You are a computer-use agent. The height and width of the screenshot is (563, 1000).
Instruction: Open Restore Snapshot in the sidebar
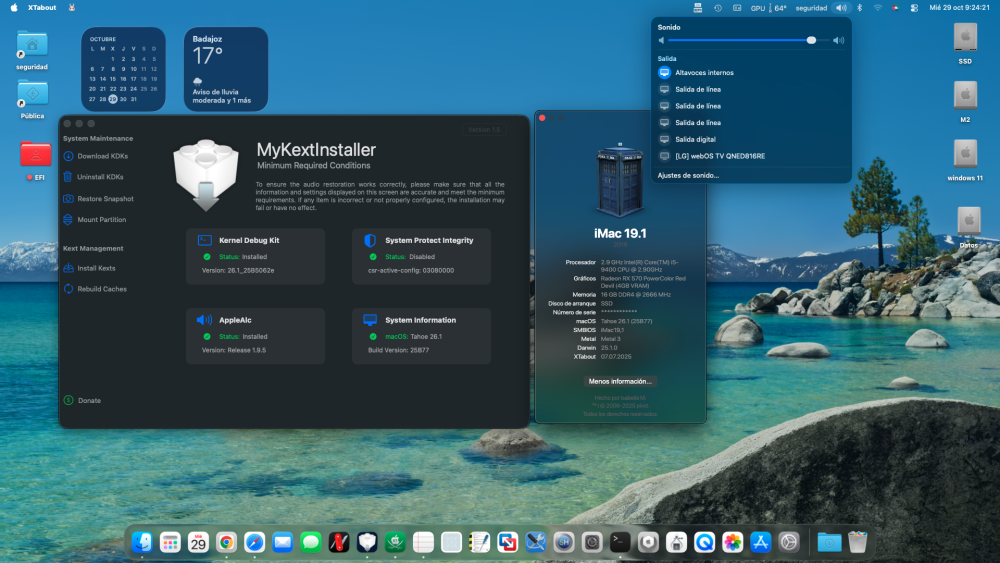(98, 199)
